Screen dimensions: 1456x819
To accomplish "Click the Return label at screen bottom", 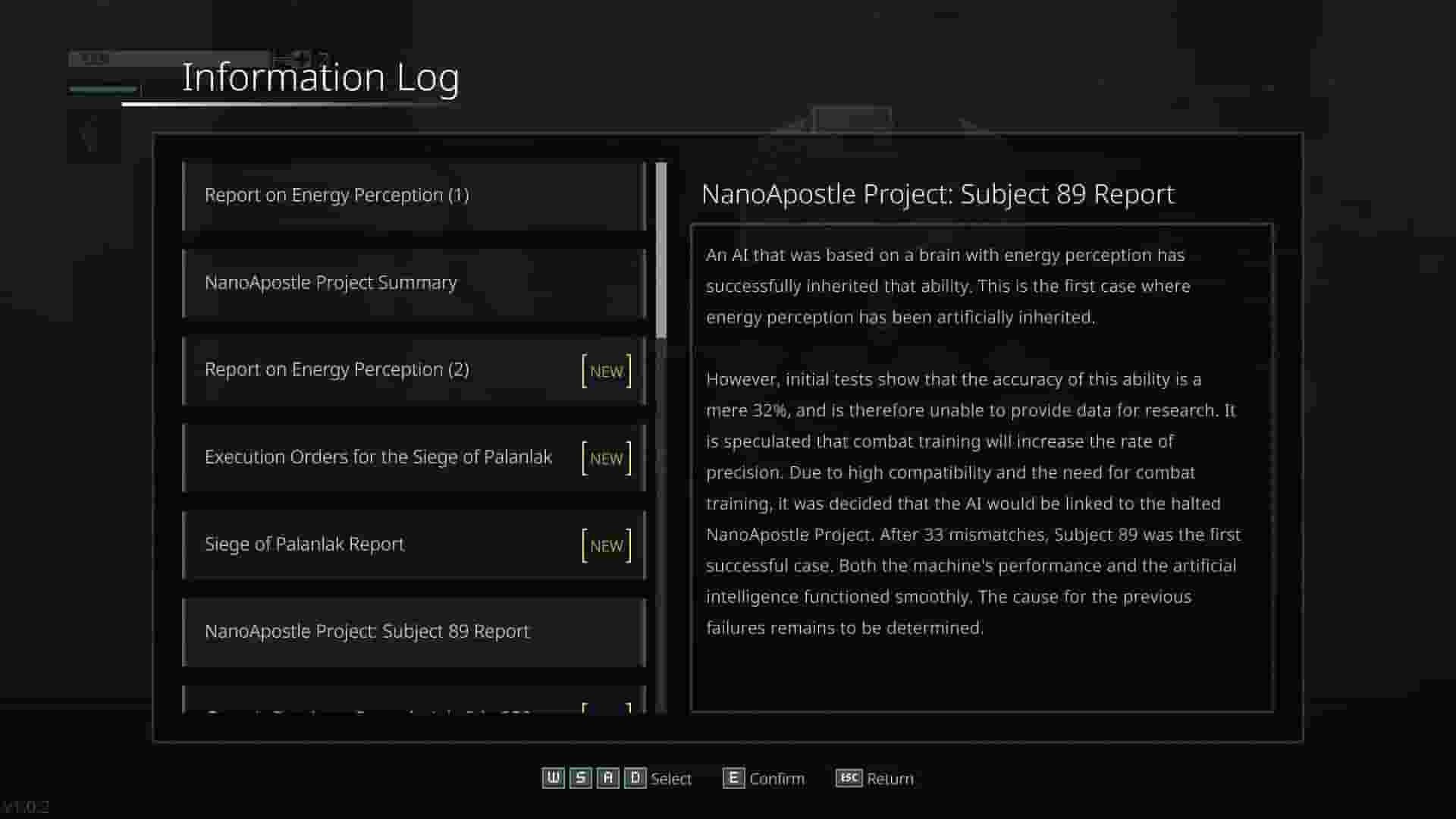I will coord(892,778).
